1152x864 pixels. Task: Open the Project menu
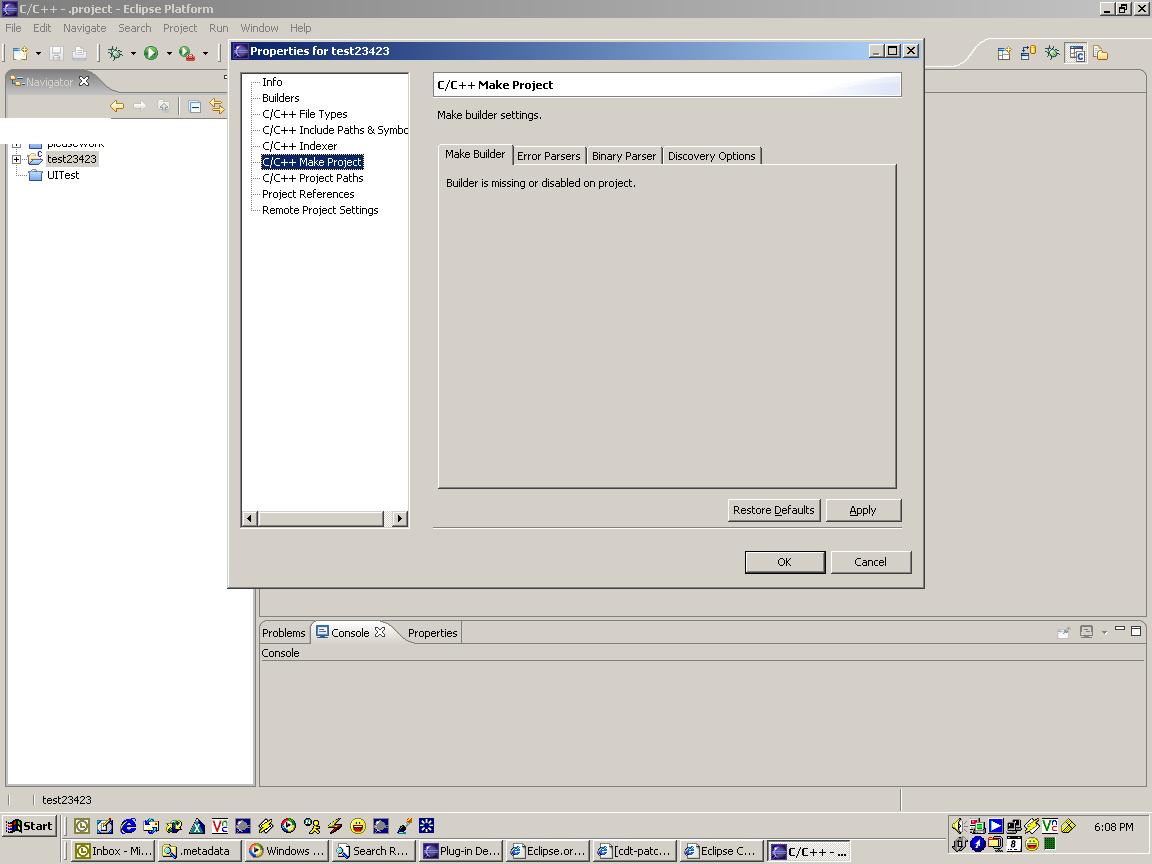coord(180,28)
